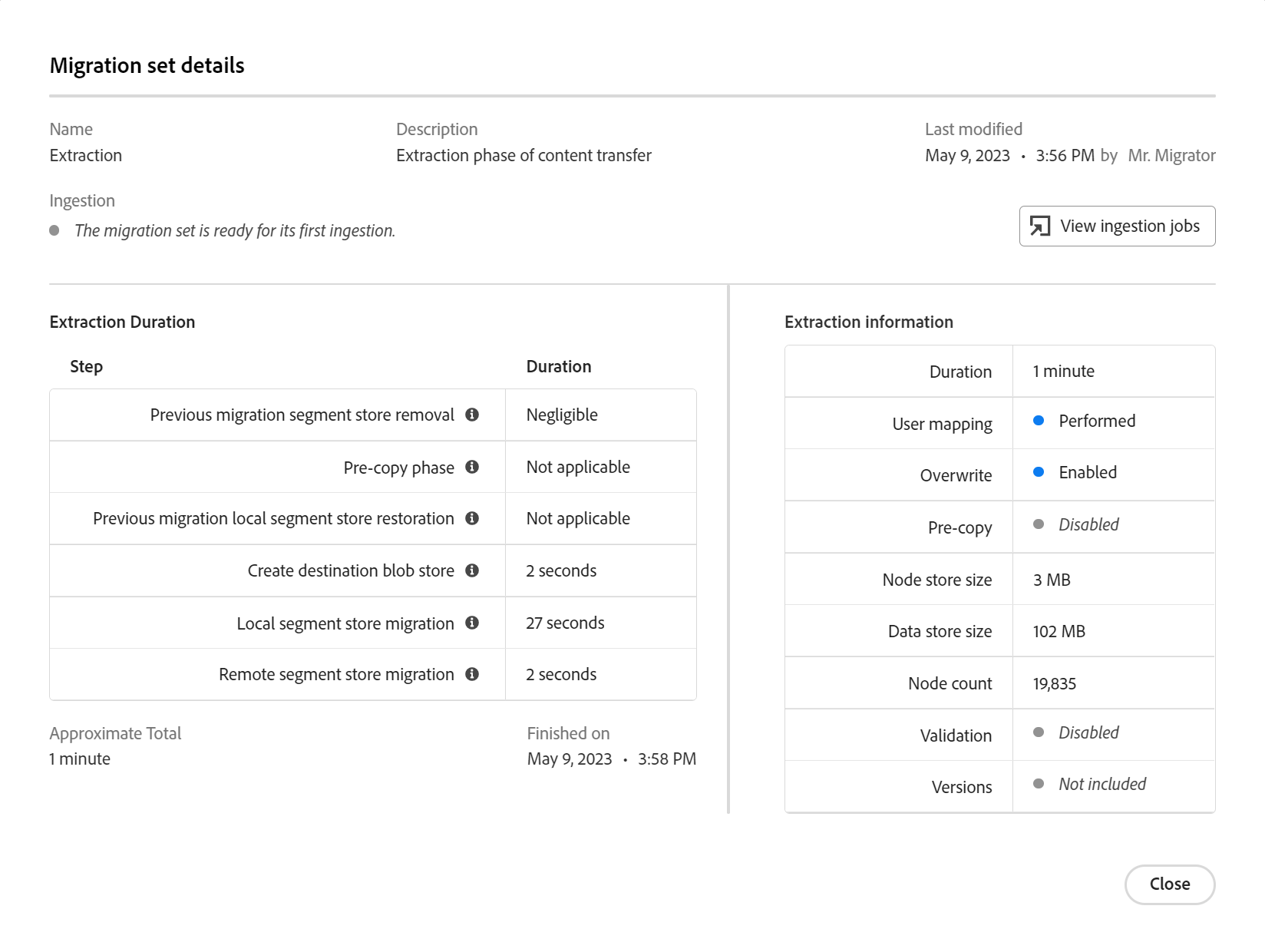Click the Mr. Migrator user name
This screenshot has height=952, width=1265.
coord(1171,156)
